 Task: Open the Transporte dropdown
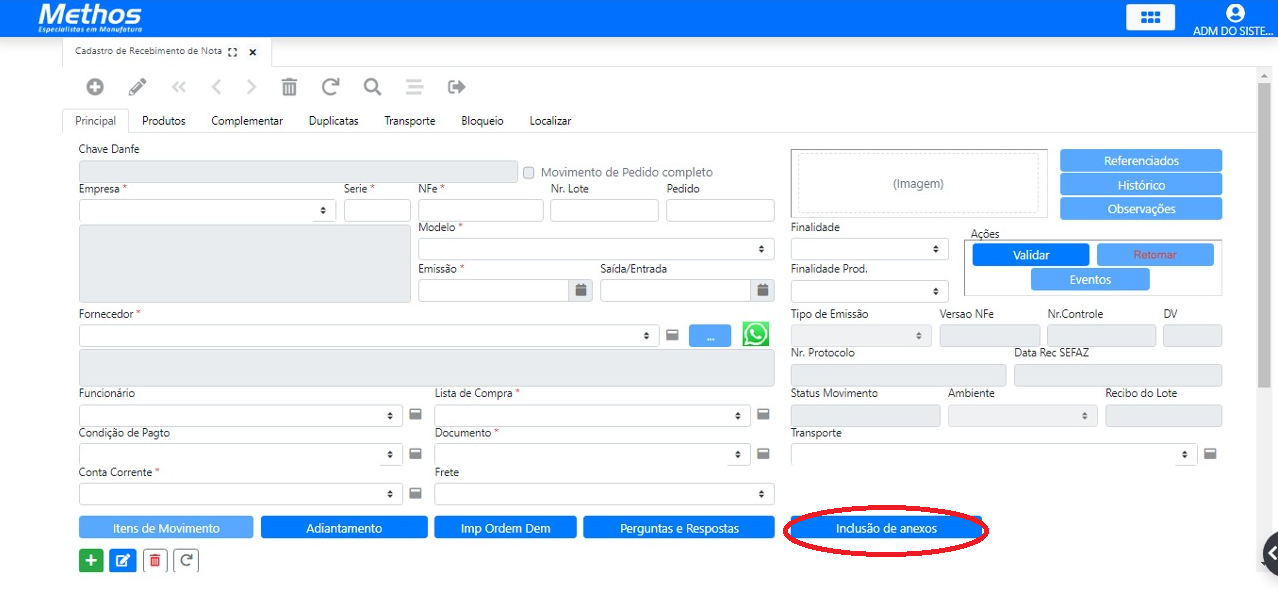[x=994, y=454]
